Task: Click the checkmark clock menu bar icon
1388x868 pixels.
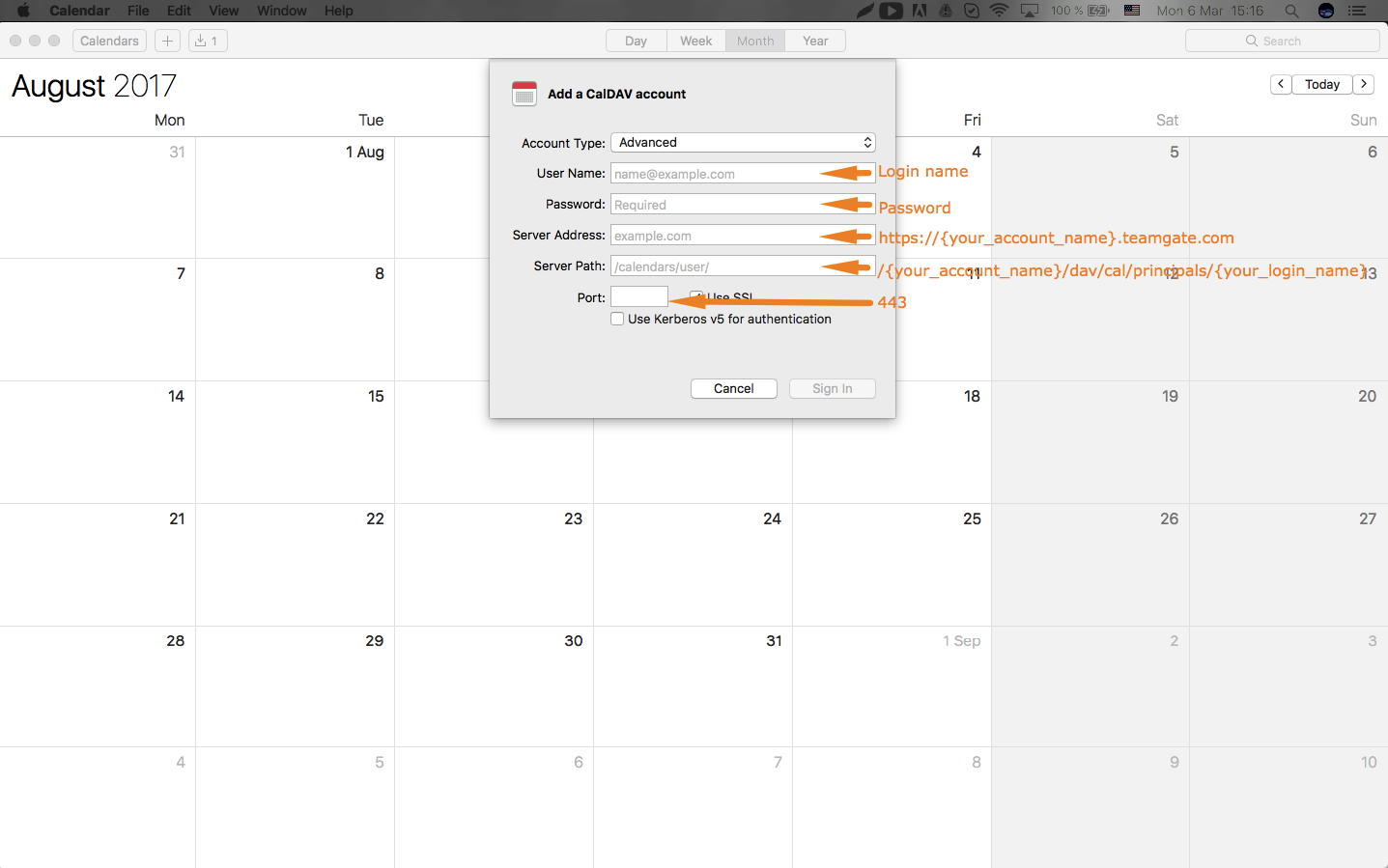Action: (972, 11)
